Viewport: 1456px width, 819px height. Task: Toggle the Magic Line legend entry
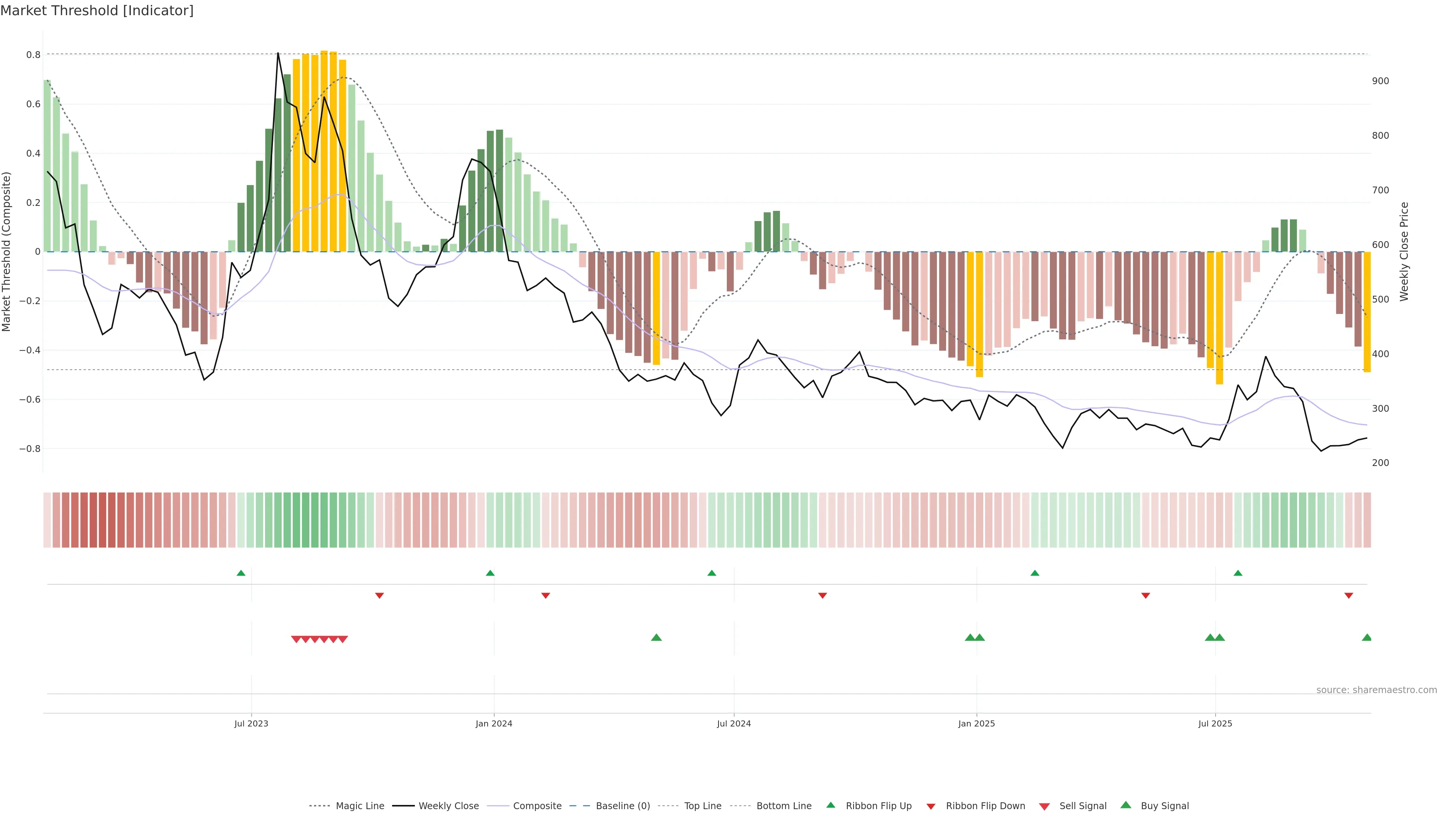[359, 806]
